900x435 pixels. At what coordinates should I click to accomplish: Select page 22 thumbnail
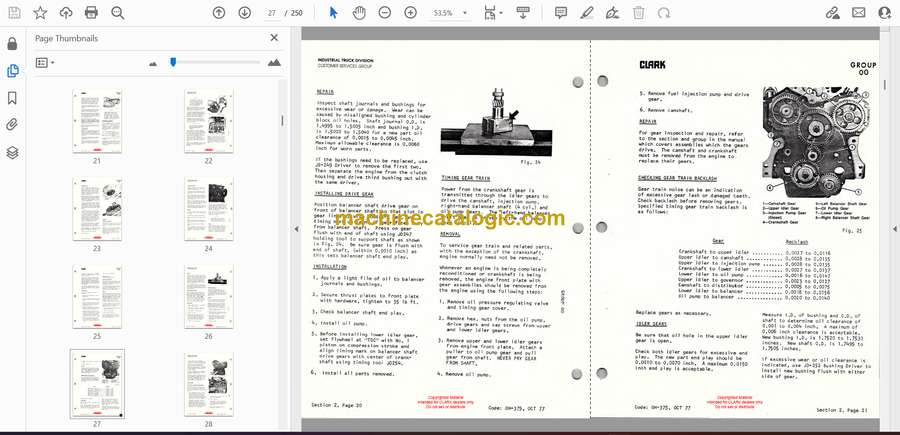pos(209,121)
